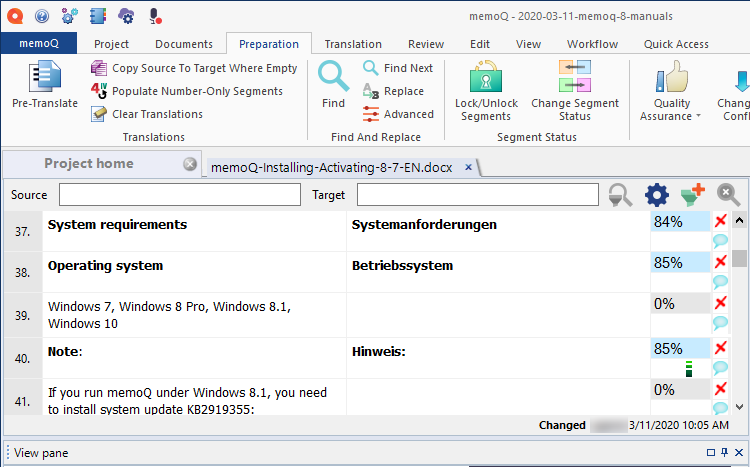750x467 pixels.
Task: Click the add filter funnel-plus icon
Action: pos(693,195)
